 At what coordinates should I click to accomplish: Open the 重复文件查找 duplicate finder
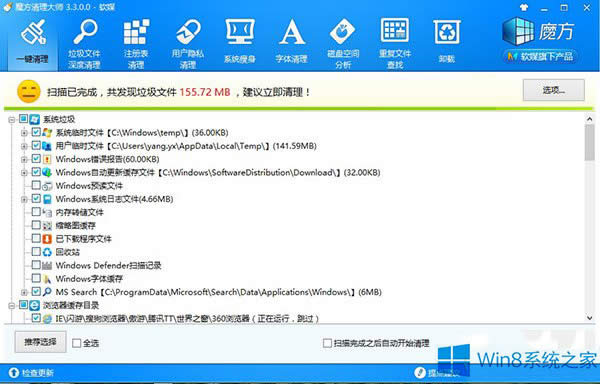click(395, 44)
